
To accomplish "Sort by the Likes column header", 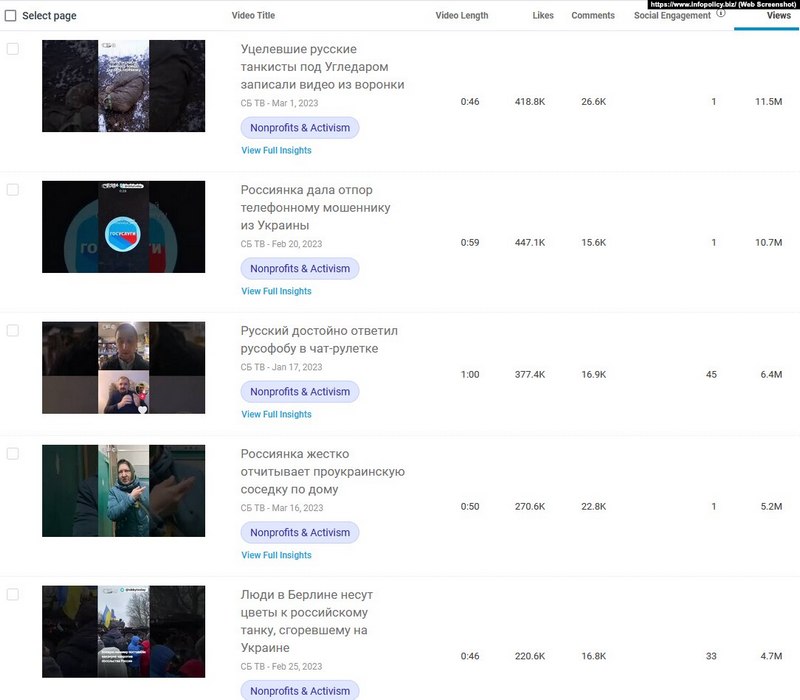I will coord(543,16).
